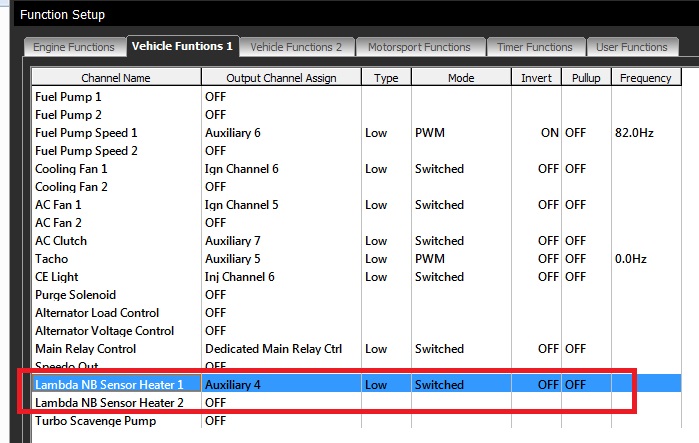Open PWM mode cell for Tacho

click(x=430, y=259)
